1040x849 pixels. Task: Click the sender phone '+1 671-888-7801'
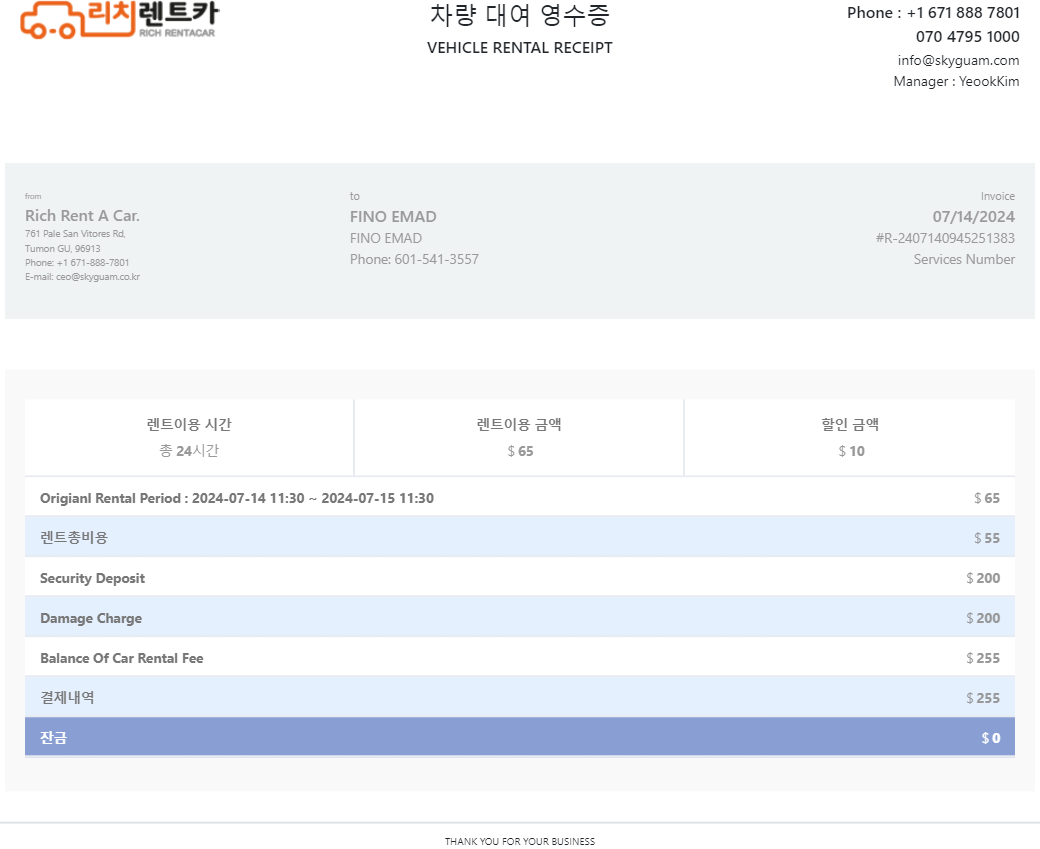(x=93, y=263)
